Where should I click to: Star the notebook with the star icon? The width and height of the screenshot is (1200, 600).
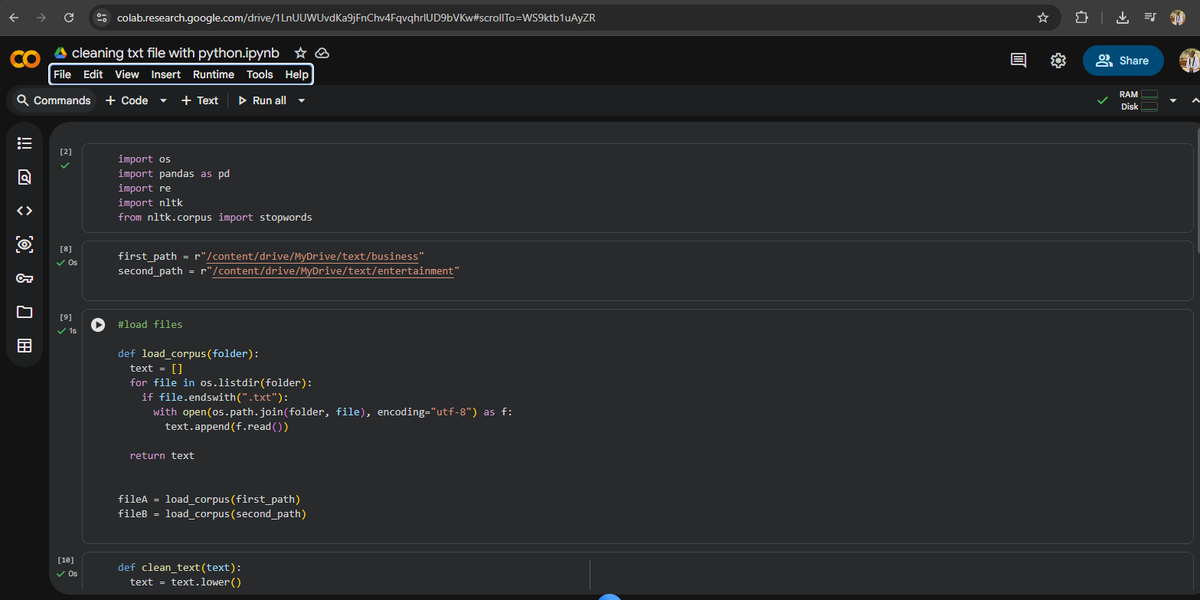(300, 53)
